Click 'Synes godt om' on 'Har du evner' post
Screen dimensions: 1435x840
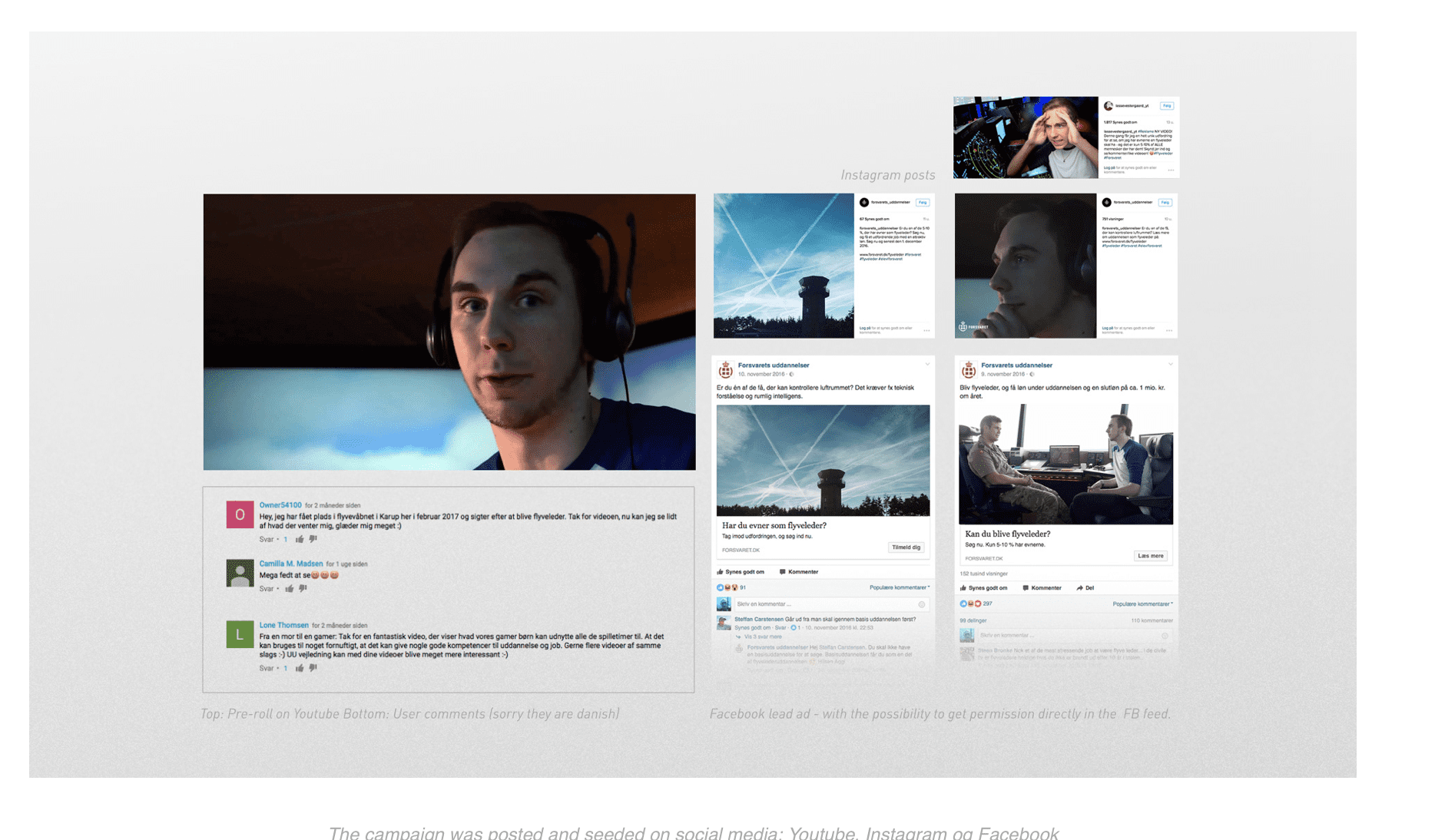pos(741,572)
